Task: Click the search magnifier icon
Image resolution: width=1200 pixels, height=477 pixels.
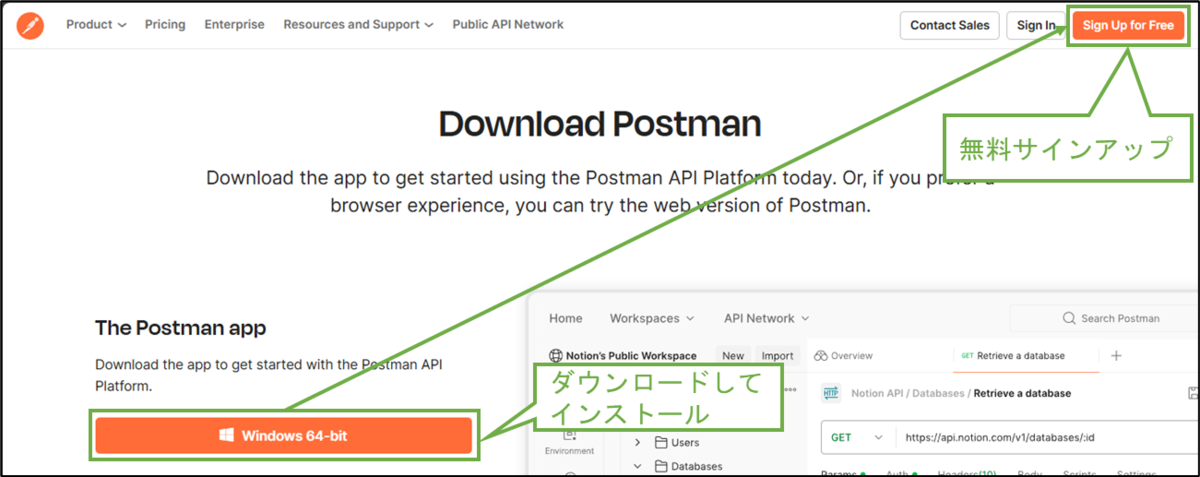Action: coord(1069,319)
